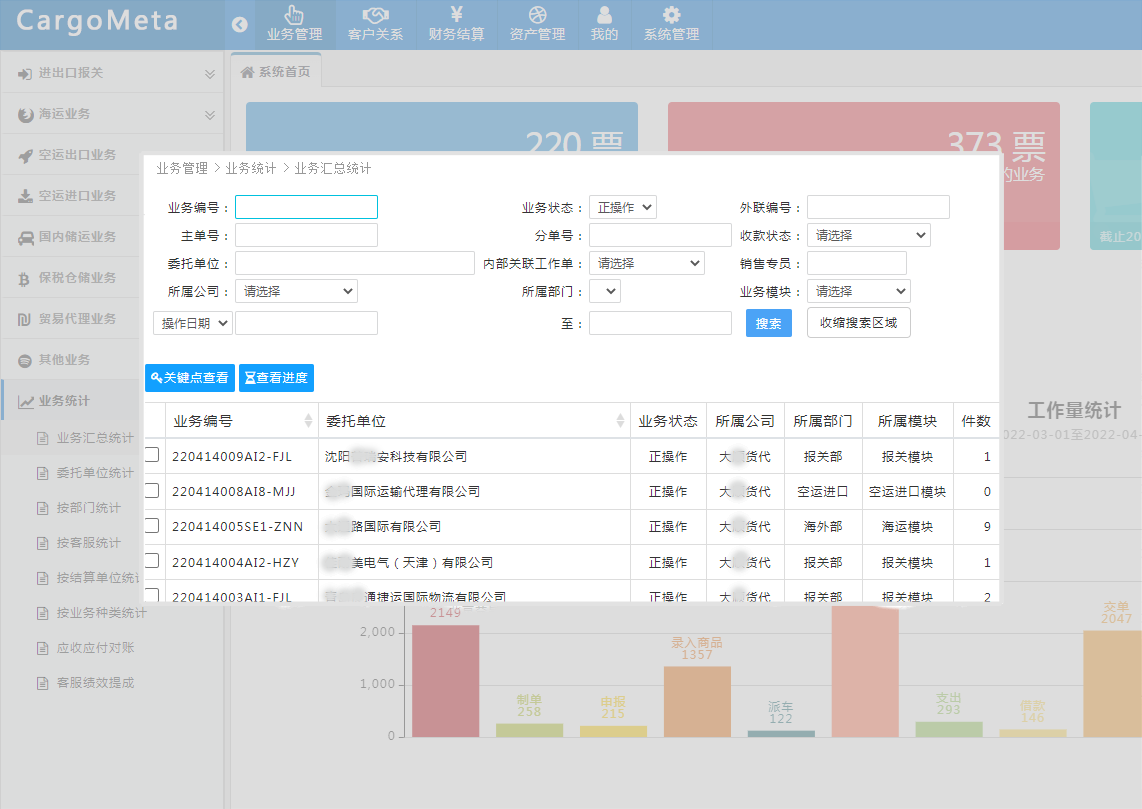Screen dimensions: 1142x809
Task: Select the 220414005SE1-ZNN row checkbox
Action: coord(152,525)
